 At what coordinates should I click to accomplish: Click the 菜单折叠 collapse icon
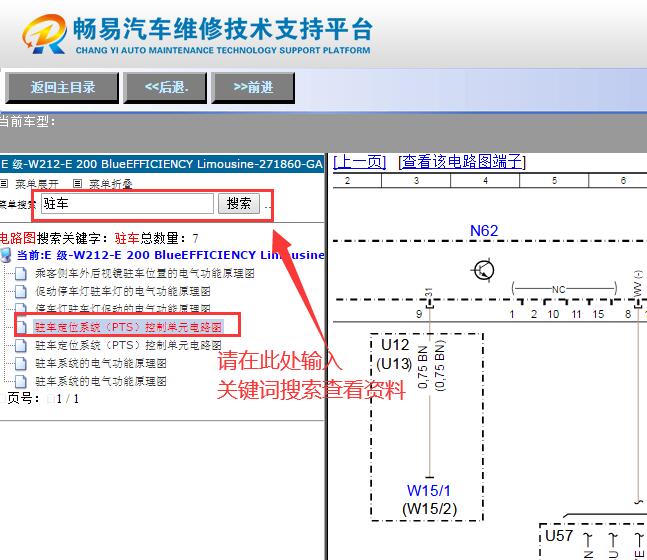77,183
